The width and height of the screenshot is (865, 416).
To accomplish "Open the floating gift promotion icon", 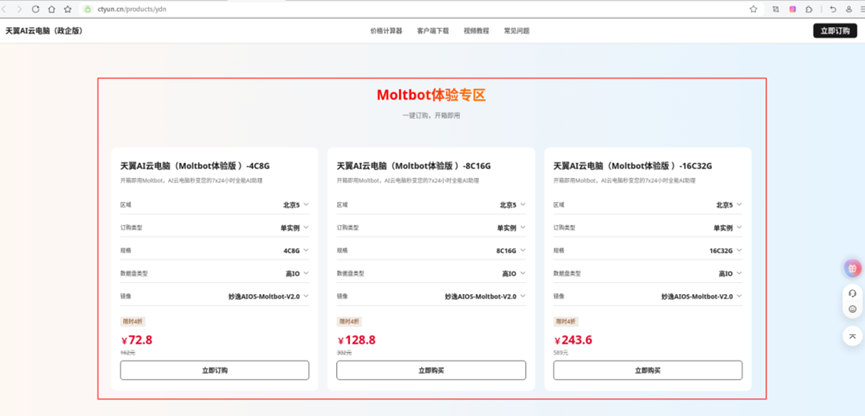I will coord(853,269).
